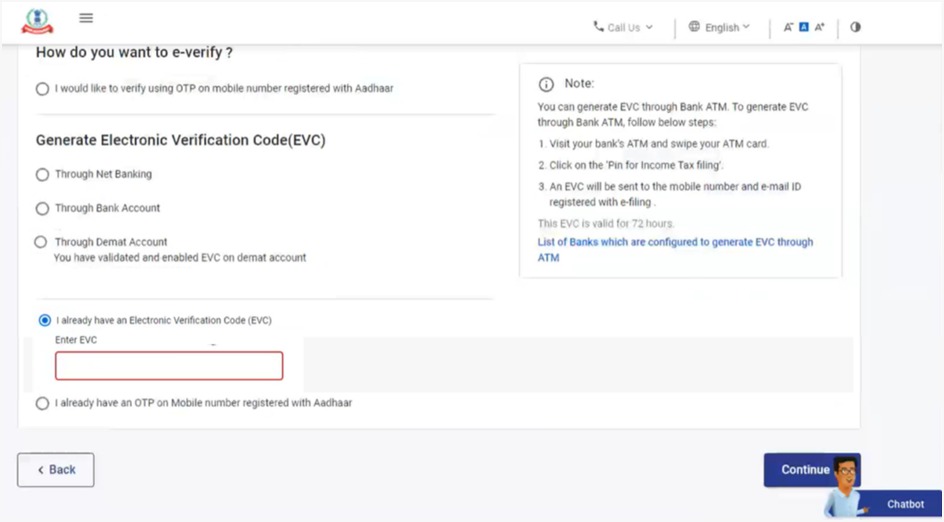Click the Back button

pyautogui.click(x=56, y=470)
